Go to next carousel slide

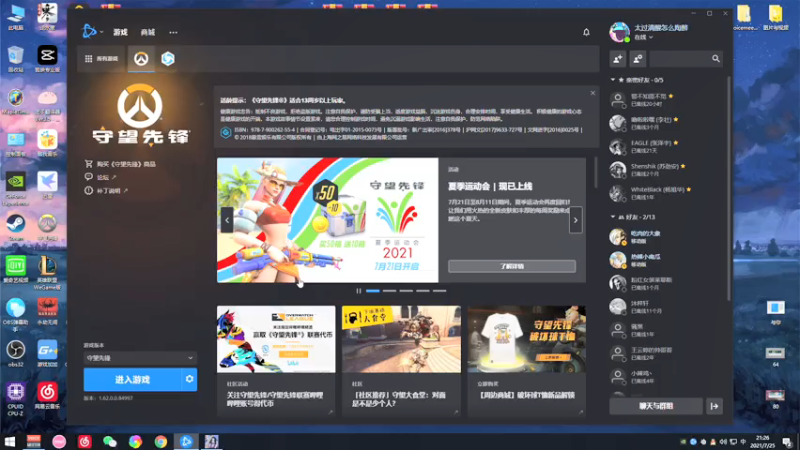pos(576,220)
